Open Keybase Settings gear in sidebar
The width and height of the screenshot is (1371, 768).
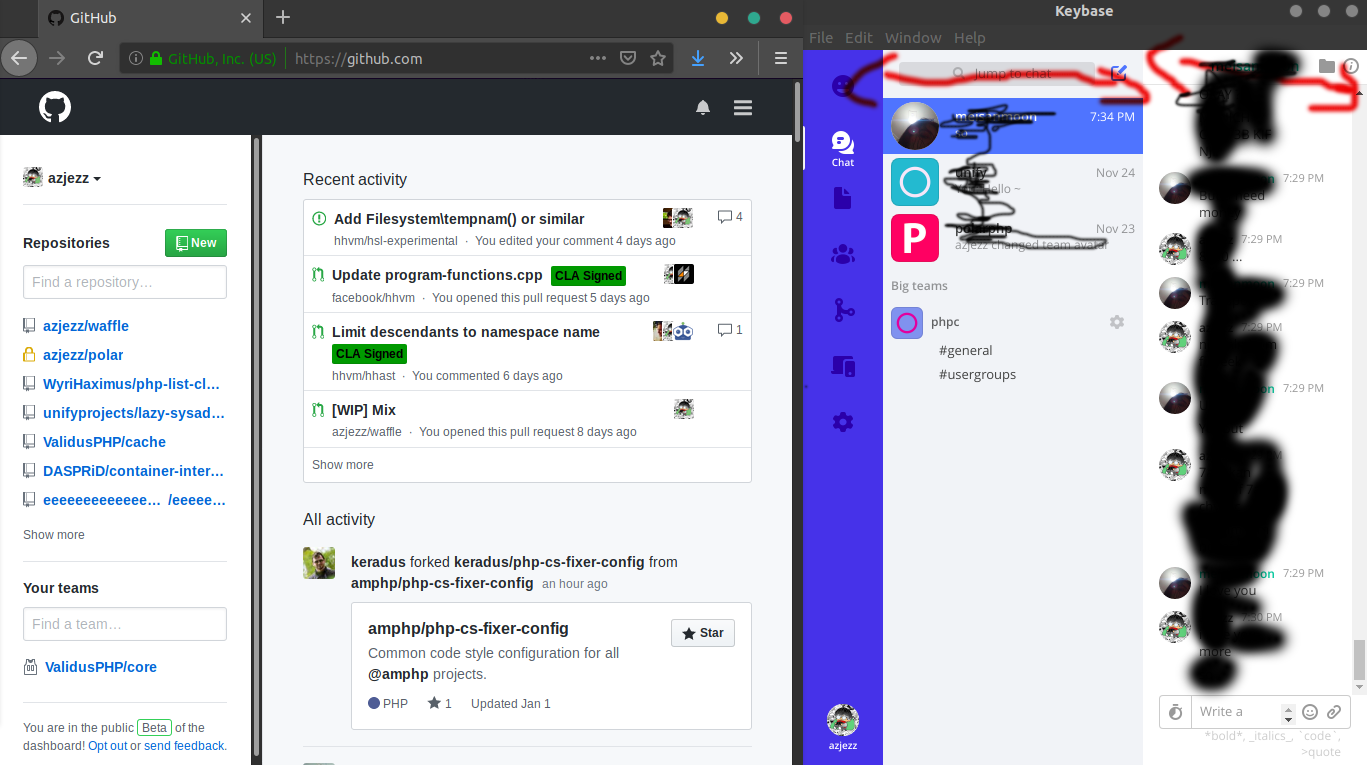coord(843,422)
